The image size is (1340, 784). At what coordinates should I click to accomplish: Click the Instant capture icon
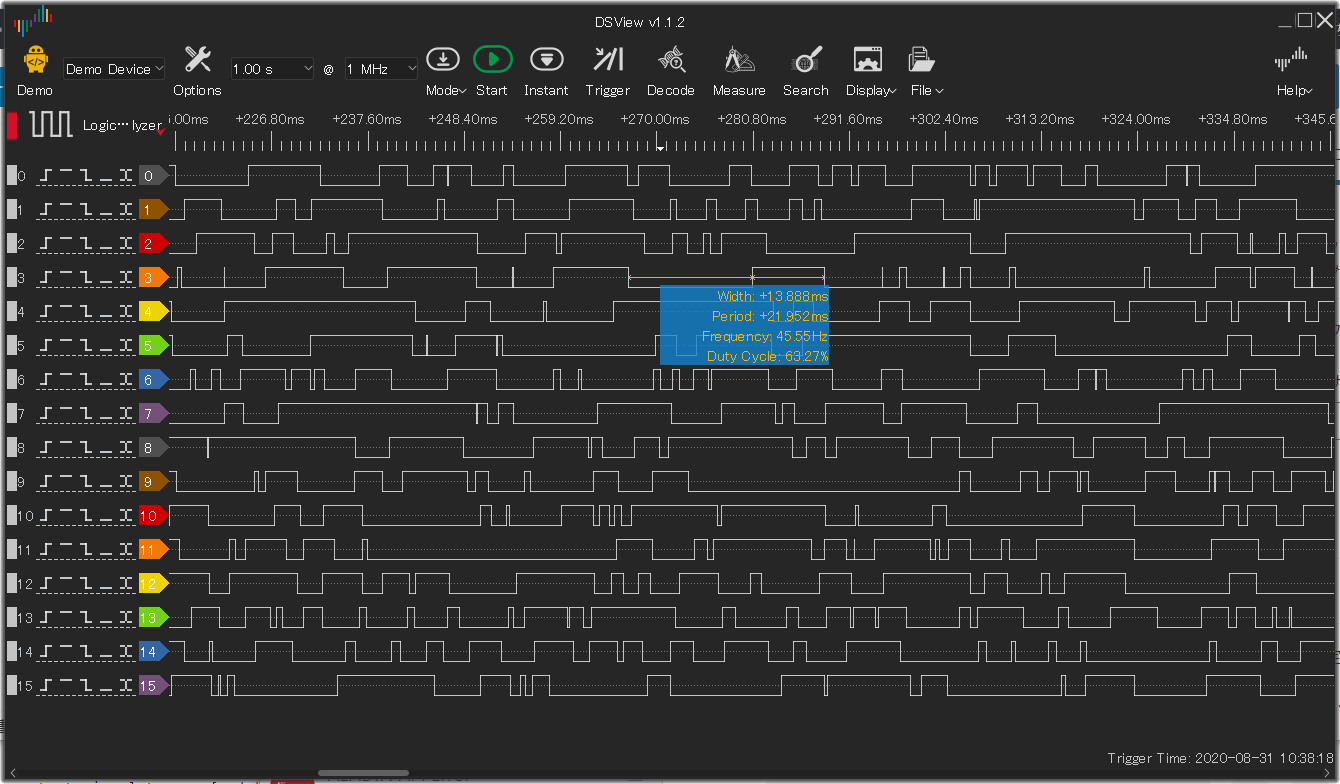pos(546,59)
